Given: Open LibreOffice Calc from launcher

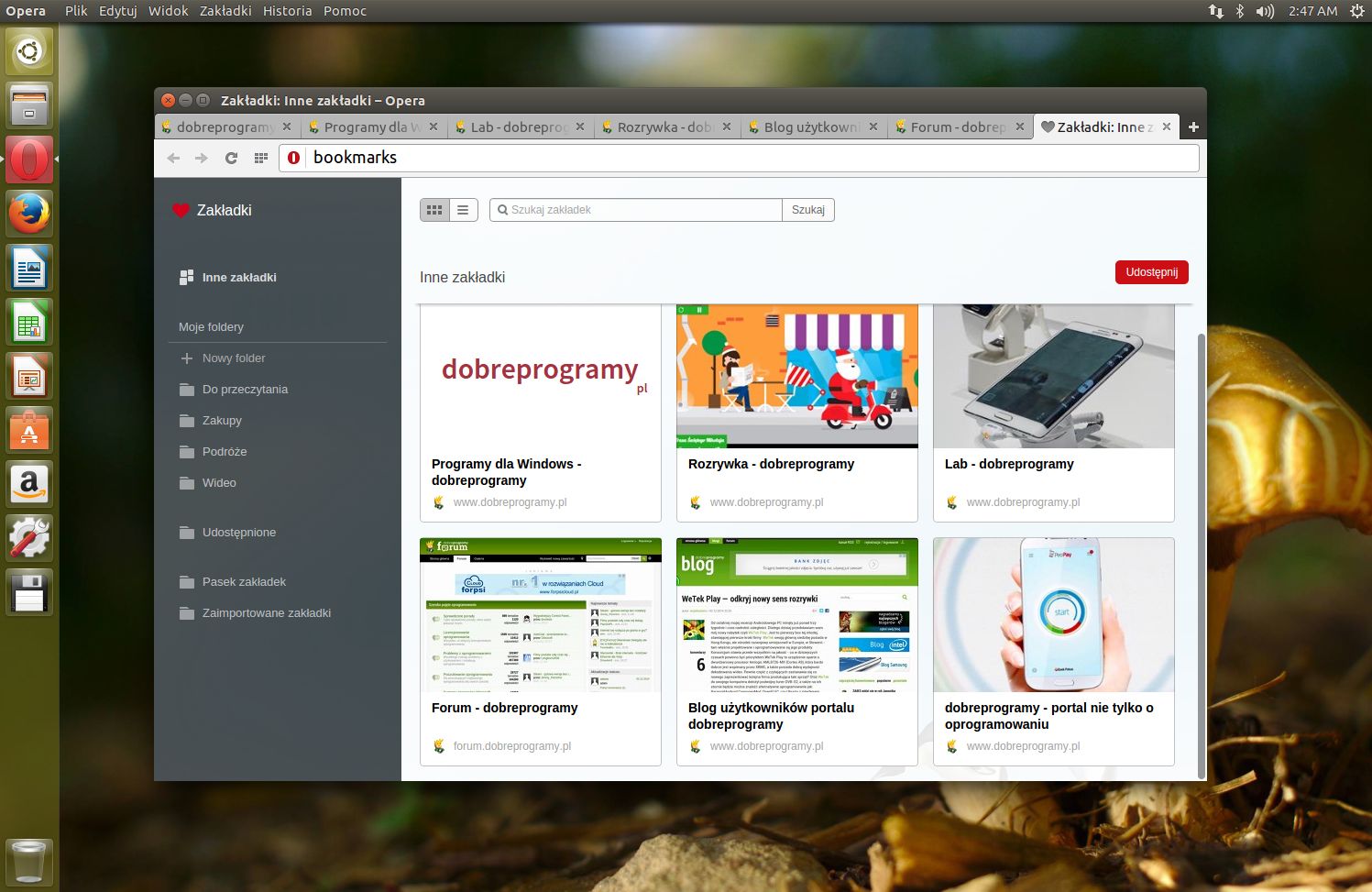Looking at the screenshot, I should pos(29,322).
